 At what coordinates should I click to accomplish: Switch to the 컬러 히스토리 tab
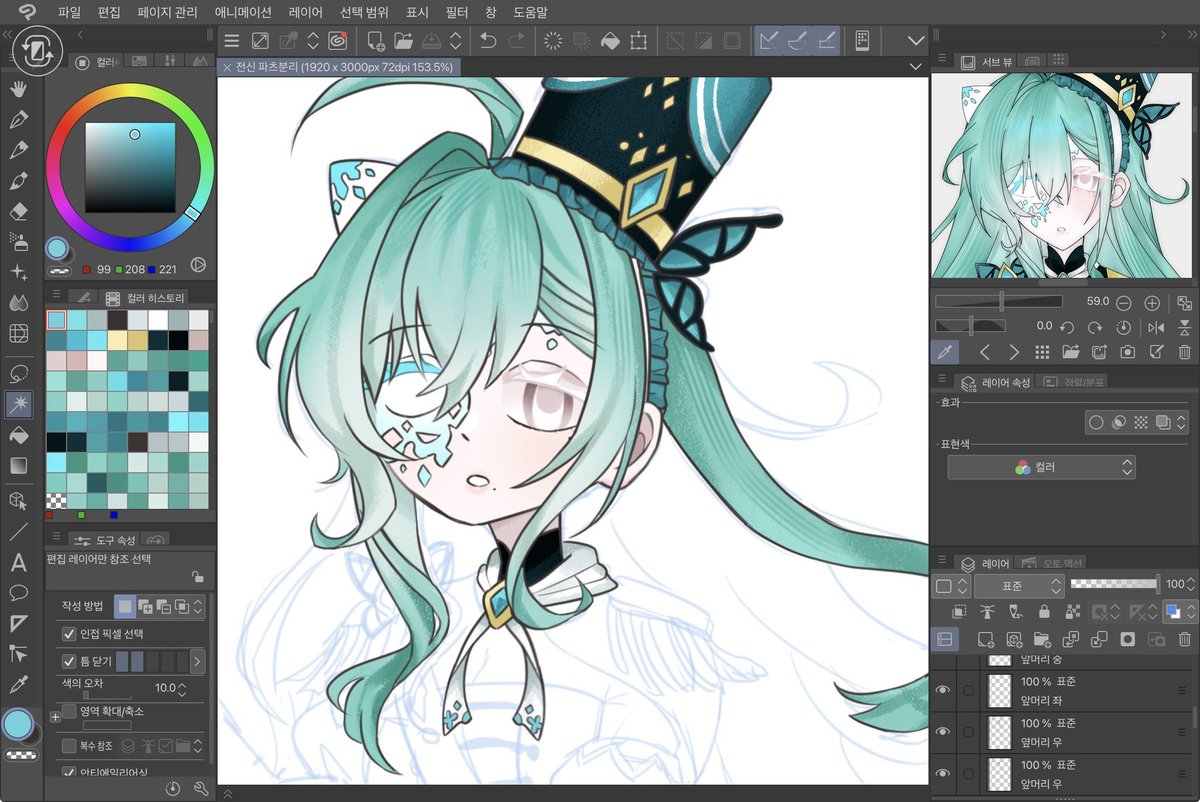(146, 298)
